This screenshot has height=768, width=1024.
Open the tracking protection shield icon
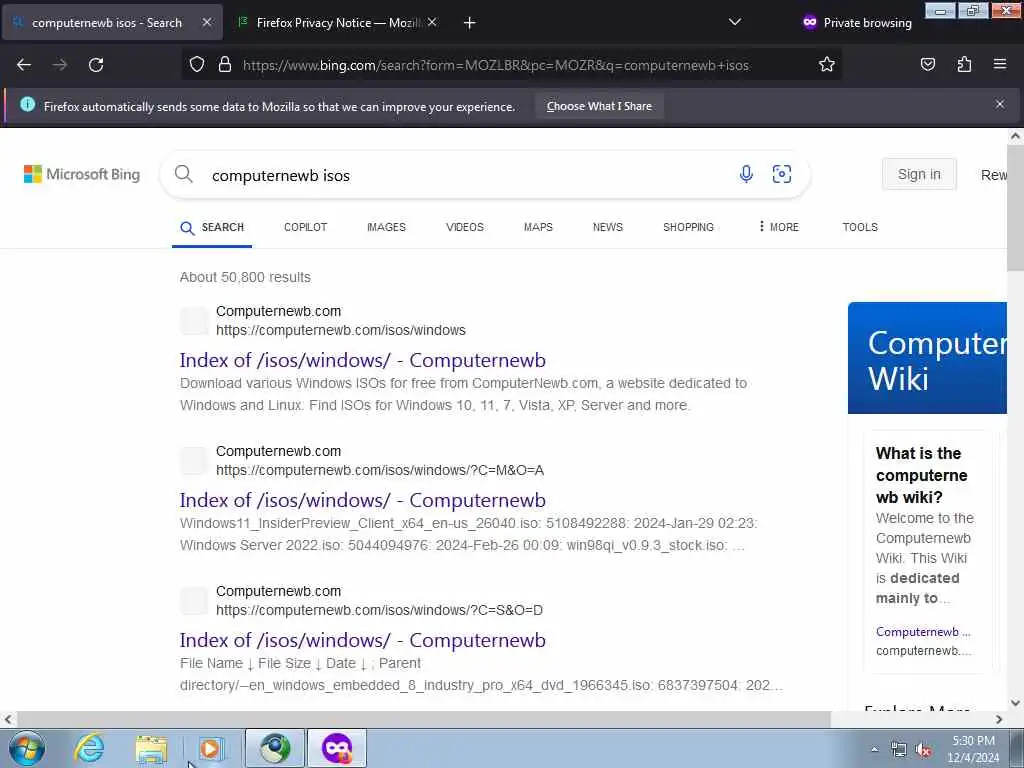(197, 65)
